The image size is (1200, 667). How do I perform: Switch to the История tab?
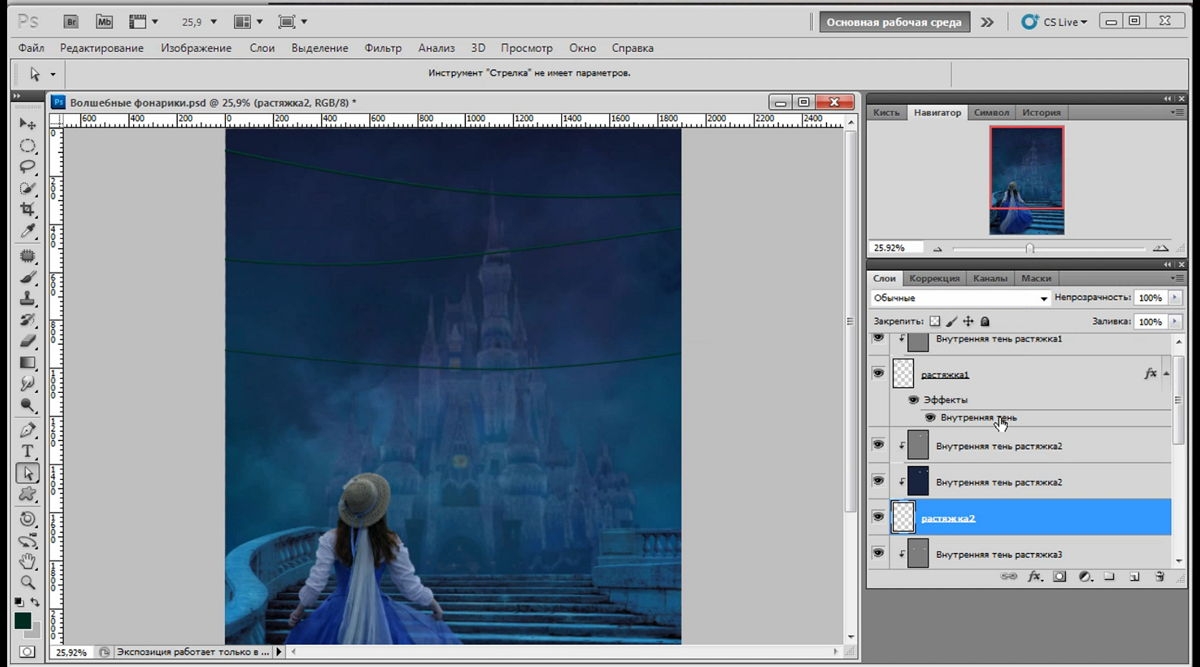1042,113
